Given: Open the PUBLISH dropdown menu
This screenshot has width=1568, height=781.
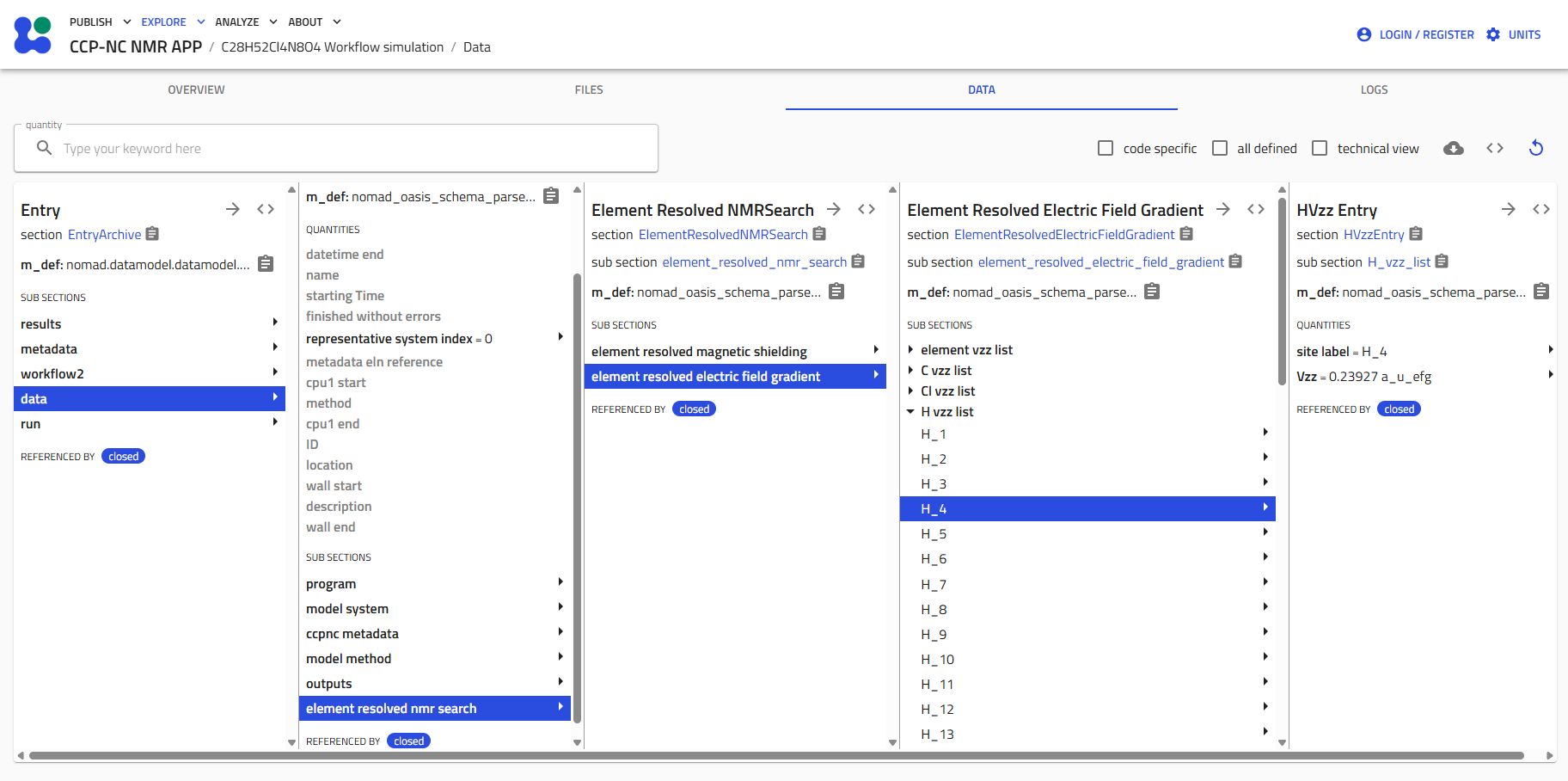Looking at the screenshot, I should click(x=101, y=22).
